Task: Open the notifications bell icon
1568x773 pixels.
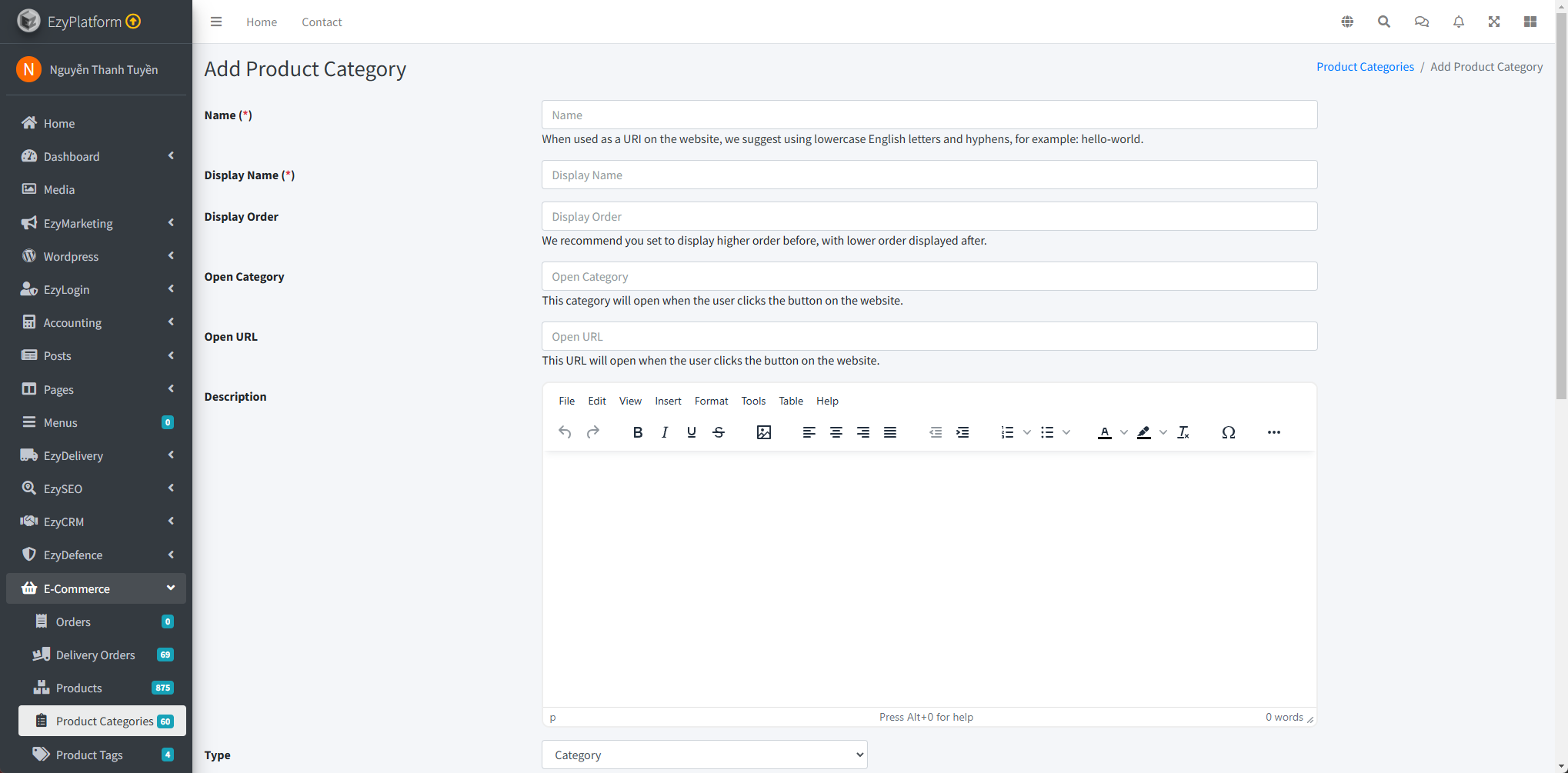Action: pos(1458,22)
